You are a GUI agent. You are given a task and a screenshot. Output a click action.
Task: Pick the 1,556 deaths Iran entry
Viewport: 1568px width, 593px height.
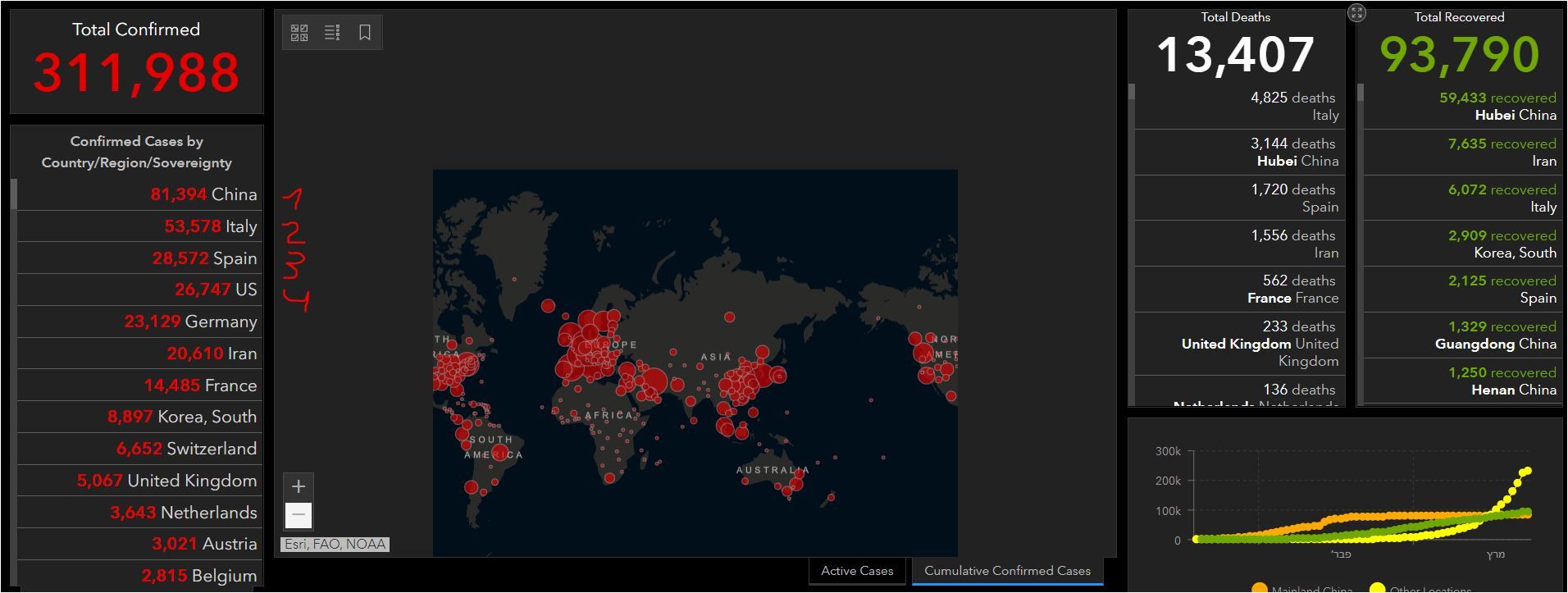1238,244
